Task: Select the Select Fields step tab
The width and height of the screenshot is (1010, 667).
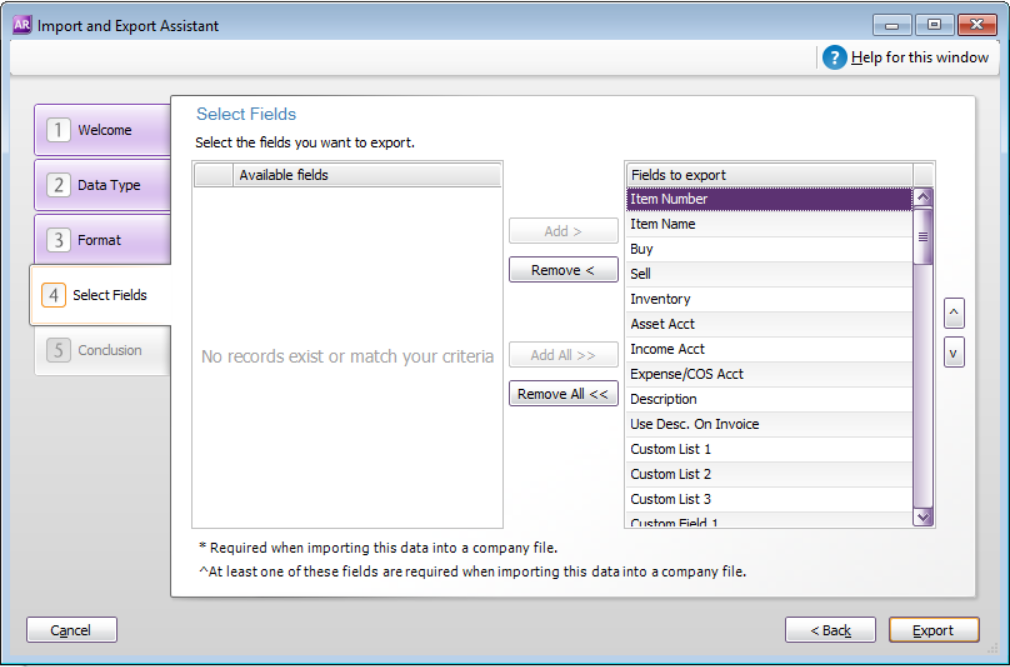Action: click(x=100, y=296)
